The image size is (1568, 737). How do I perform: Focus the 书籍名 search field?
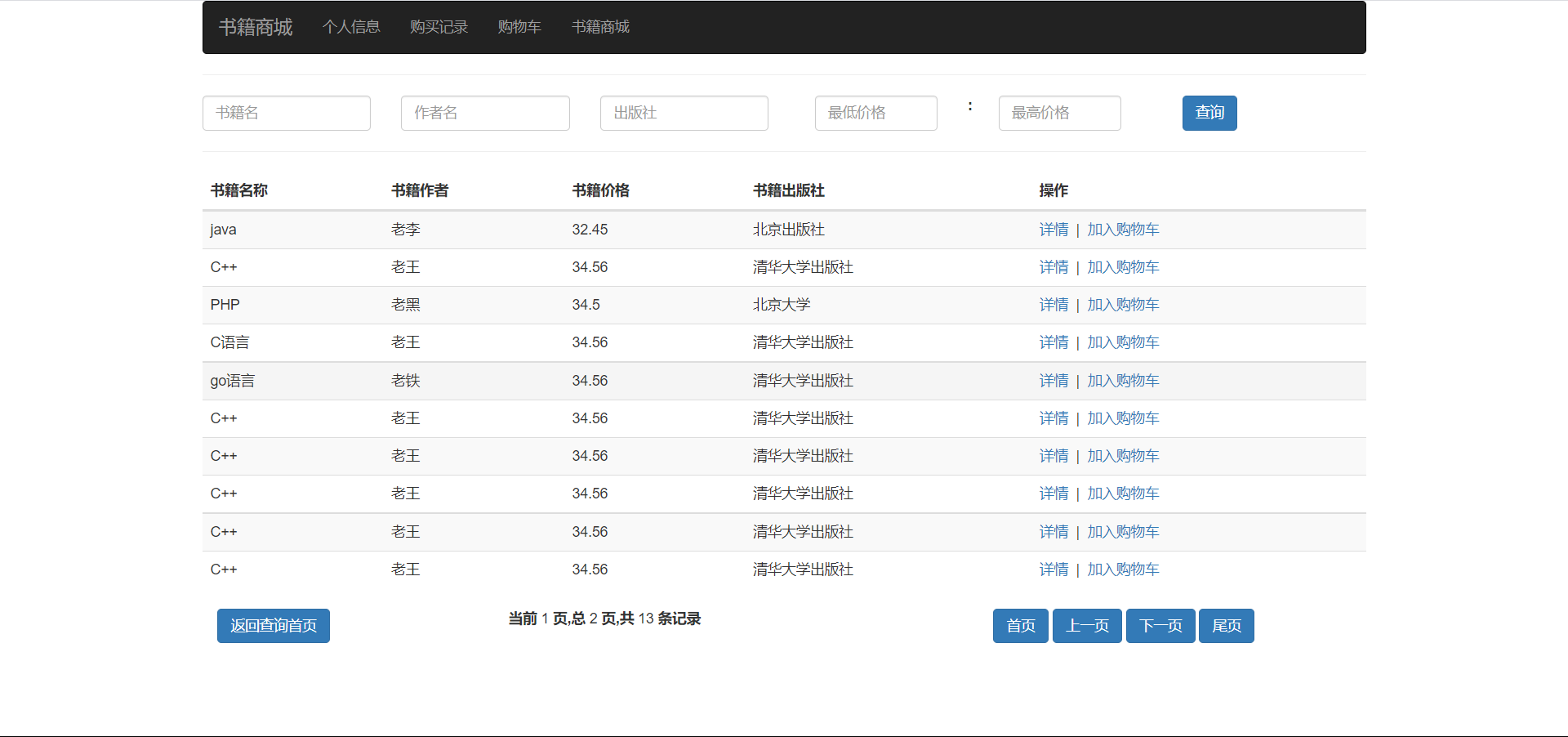(x=287, y=113)
